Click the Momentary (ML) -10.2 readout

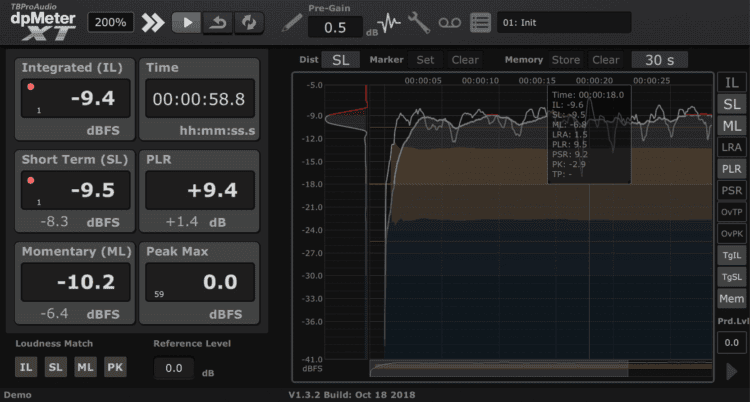pos(75,281)
